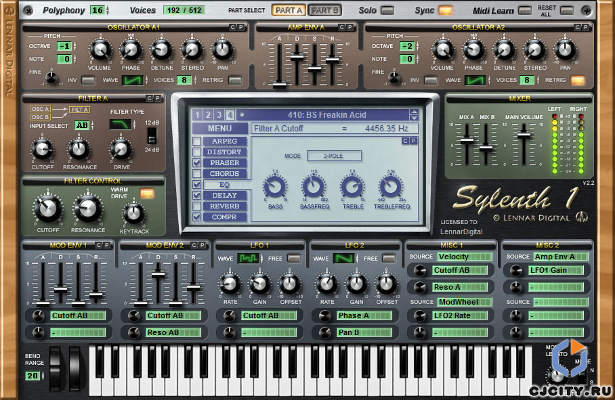Viewport: 615px width, 400px height.
Task: Click the LFO 1 Rate knob
Action: [x=230, y=284]
